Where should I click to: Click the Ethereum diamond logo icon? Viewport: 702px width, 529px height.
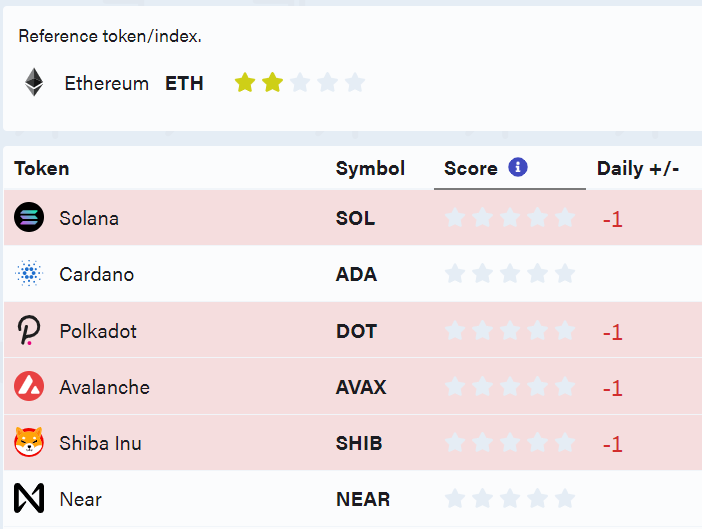click(x=34, y=82)
